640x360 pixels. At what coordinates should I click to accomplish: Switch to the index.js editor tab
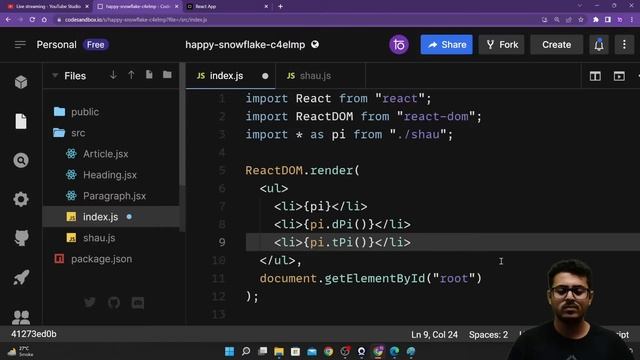(x=231, y=76)
